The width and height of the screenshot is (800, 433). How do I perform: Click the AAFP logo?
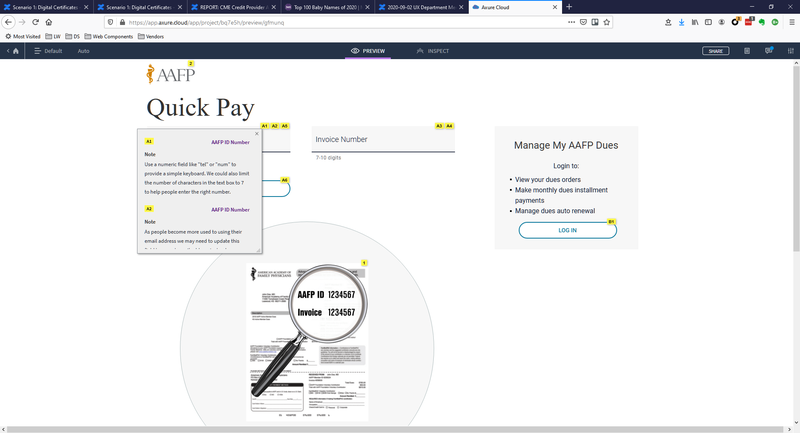click(170, 74)
